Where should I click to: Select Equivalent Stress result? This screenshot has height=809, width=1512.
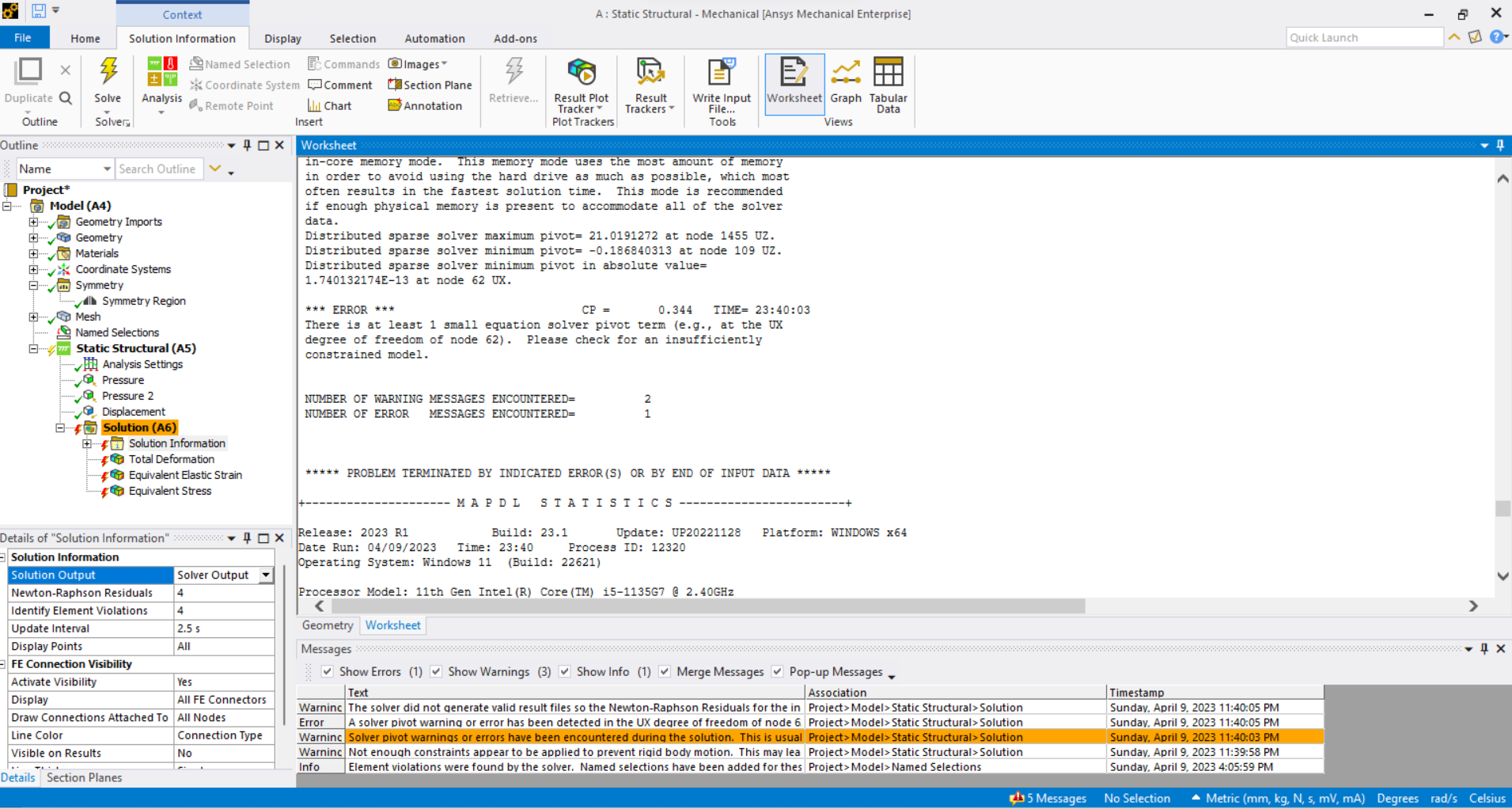click(170, 491)
